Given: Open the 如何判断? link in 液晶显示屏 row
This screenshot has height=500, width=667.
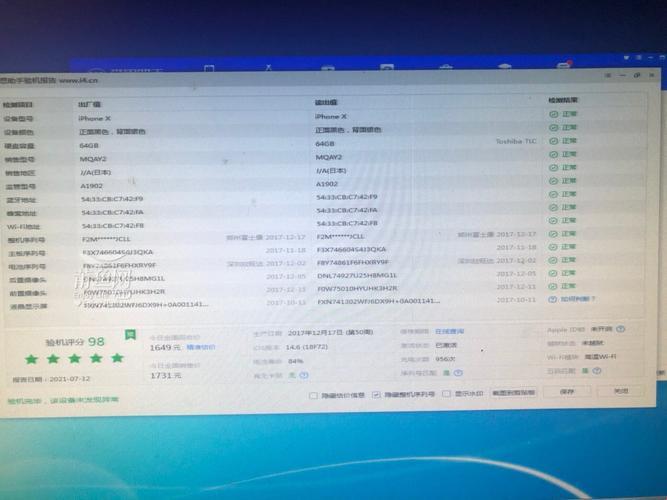Looking at the screenshot, I should [577, 299].
